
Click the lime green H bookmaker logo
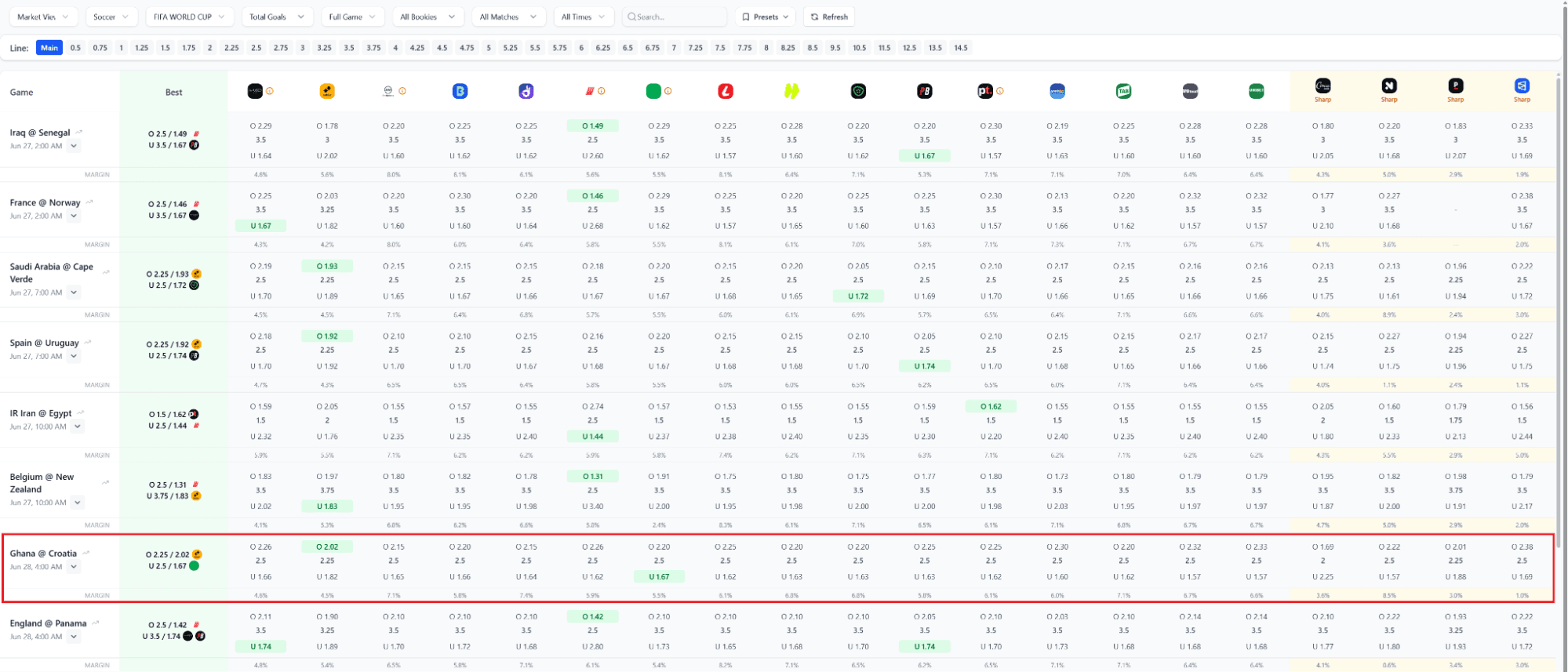pyautogui.click(x=791, y=92)
